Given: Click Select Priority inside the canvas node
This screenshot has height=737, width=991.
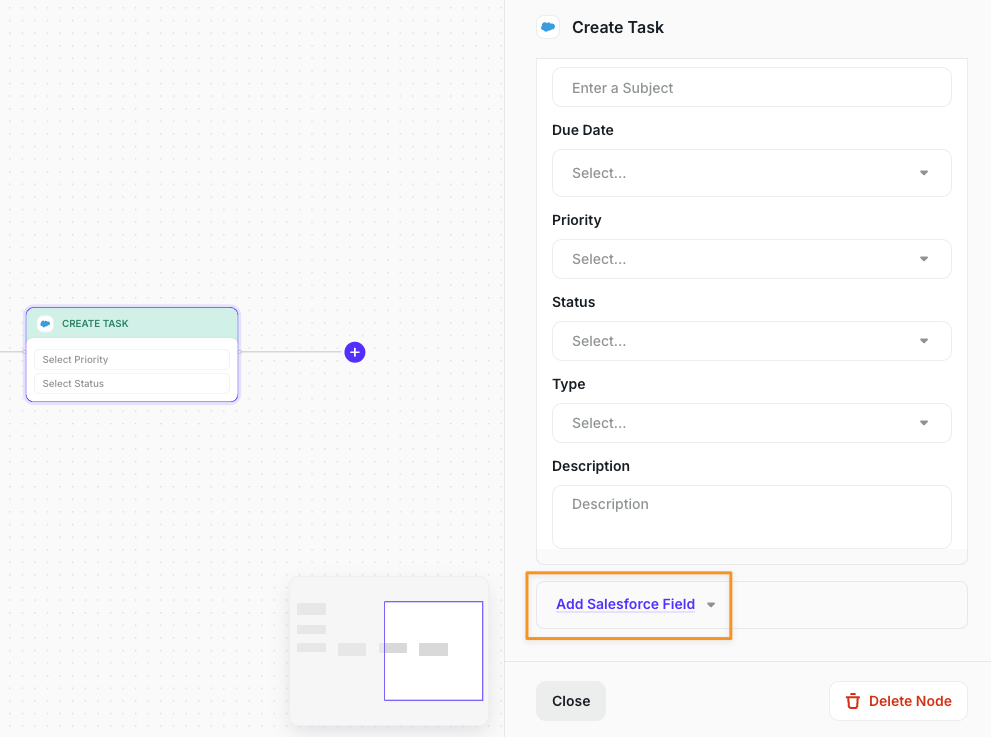Looking at the screenshot, I should click(131, 360).
